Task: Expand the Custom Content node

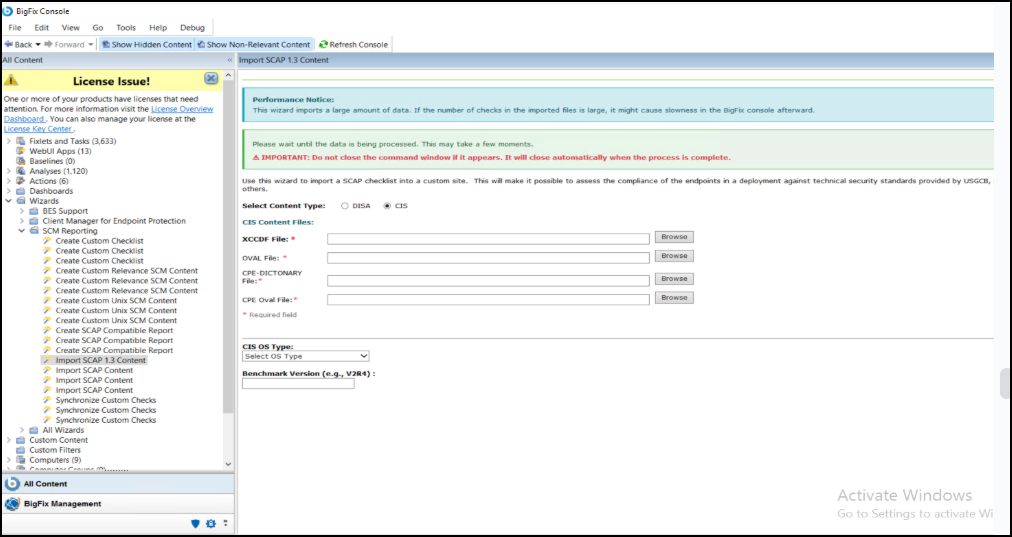Action: tap(8, 440)
